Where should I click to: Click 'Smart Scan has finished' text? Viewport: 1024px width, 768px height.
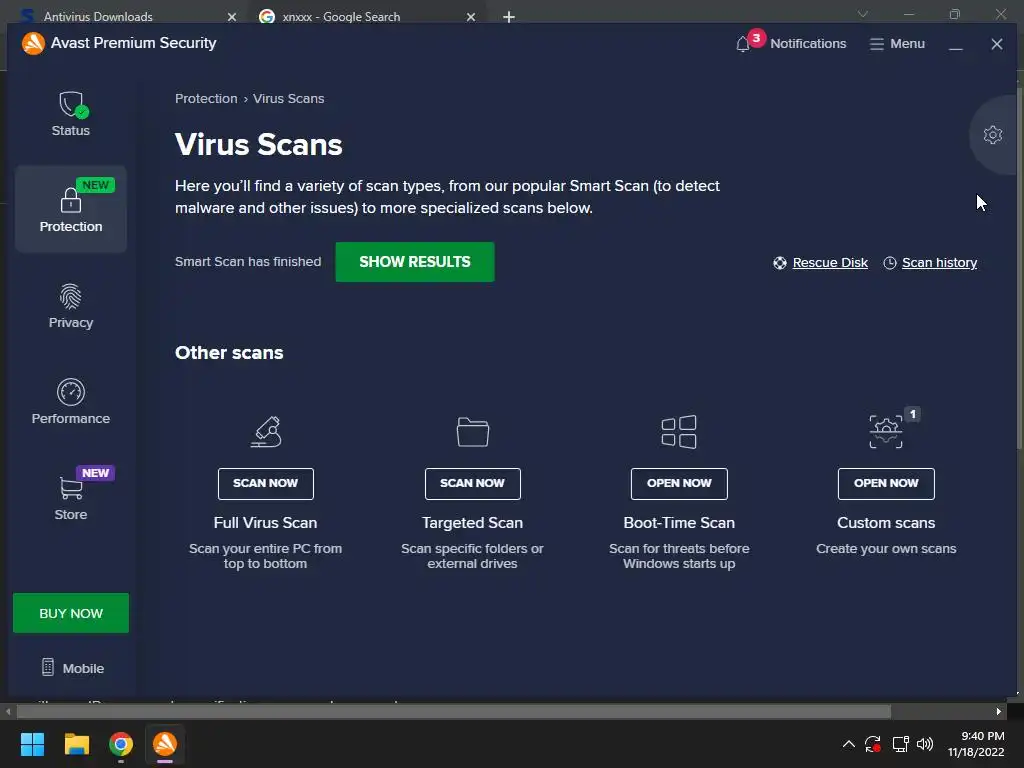248,262
